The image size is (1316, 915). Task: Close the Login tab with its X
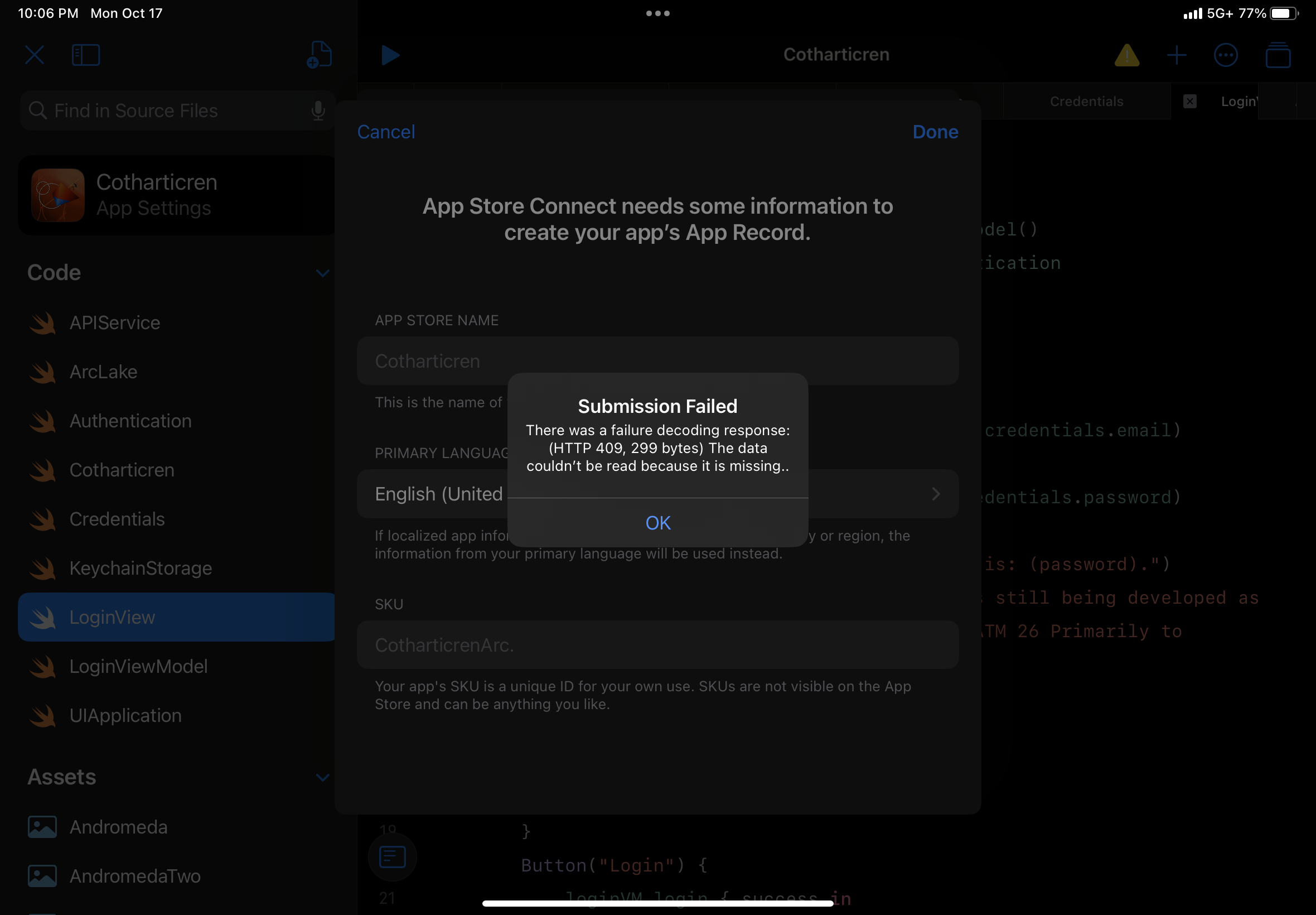point(1189,102)
